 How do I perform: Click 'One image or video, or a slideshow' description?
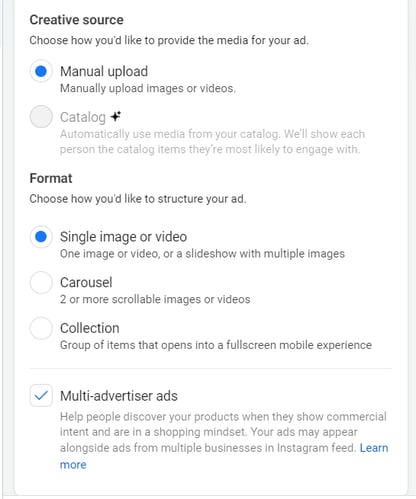click(x=202, y=254)
